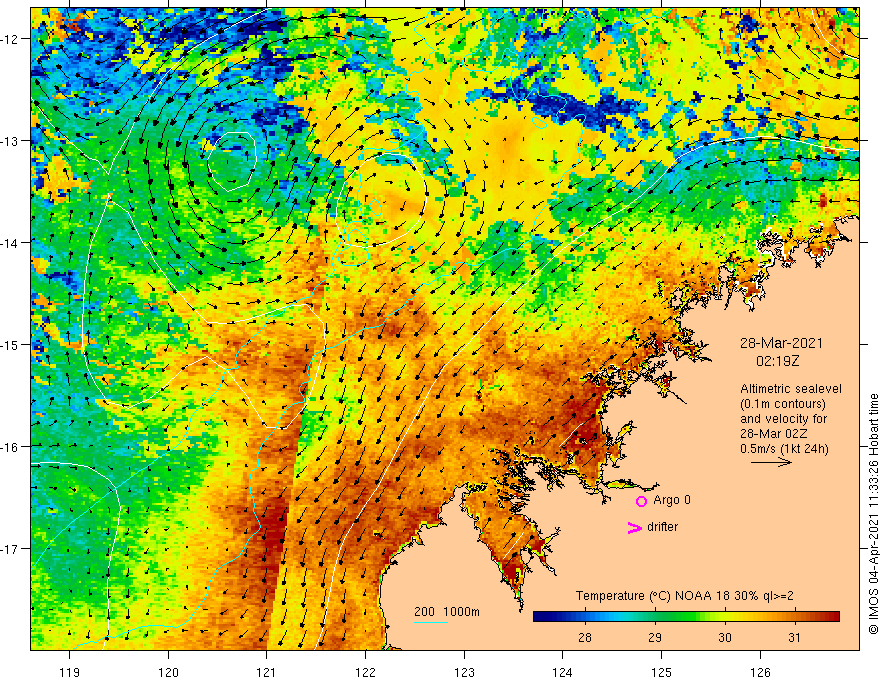This screenshot has height=680, width=880.
Task: Click longitude axis label '120'
Action: click(168, 672)
